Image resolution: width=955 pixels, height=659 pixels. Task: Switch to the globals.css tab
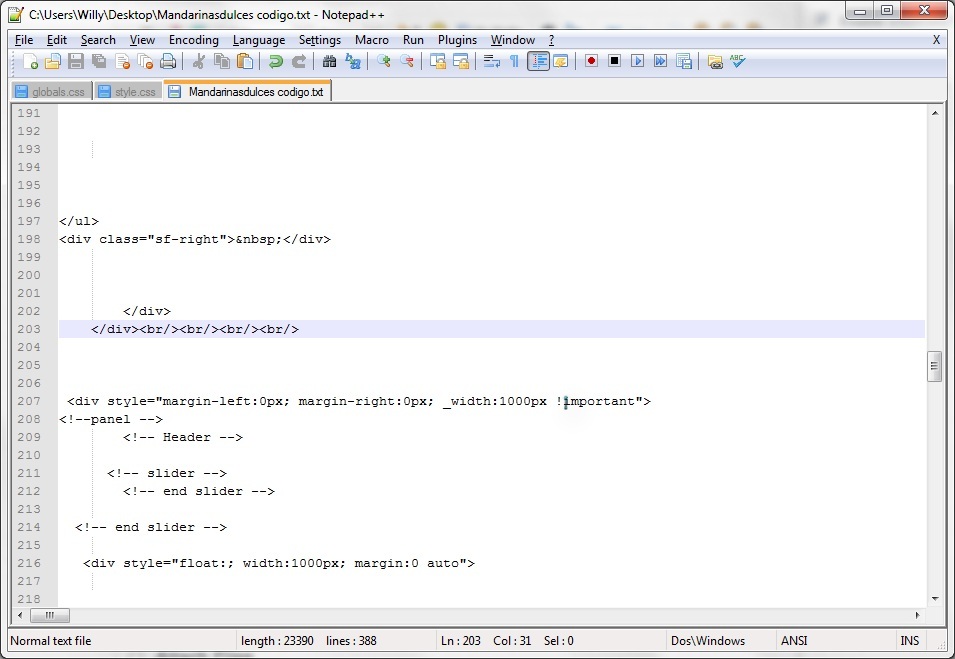coord(52,92)
